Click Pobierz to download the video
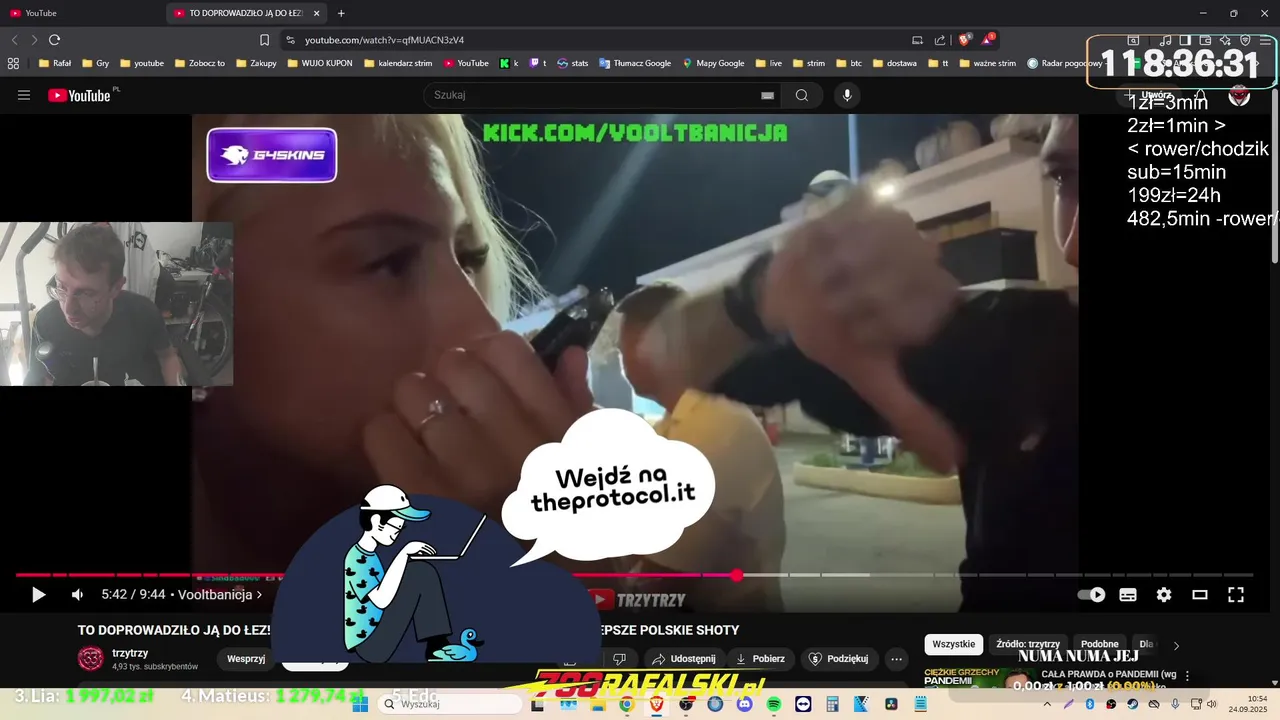Viewport: 1280px width, 720px height. (x=760, y=659)
